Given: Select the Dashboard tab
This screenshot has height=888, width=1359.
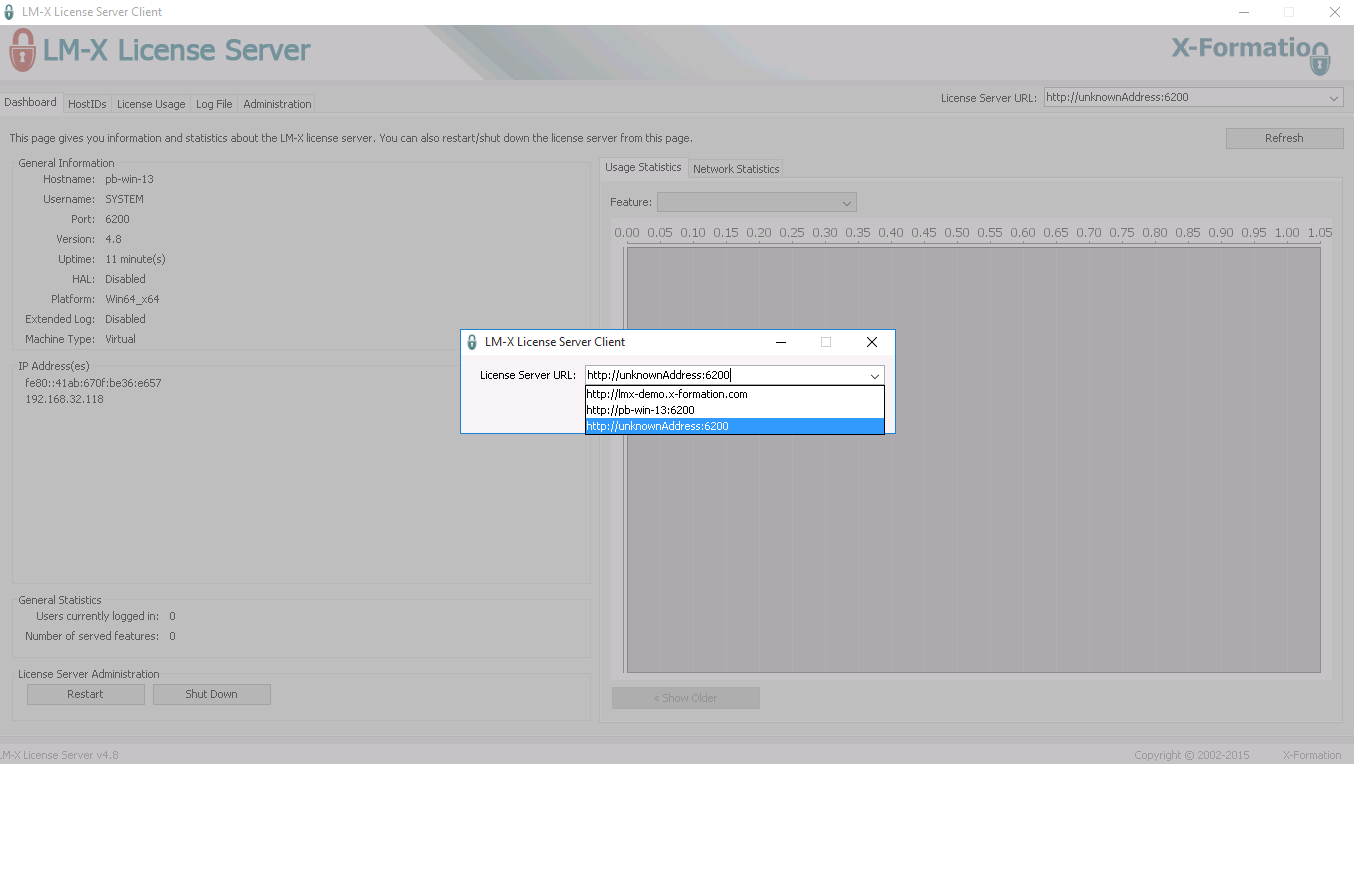Looking at the screenshot, I should [30, 102].
